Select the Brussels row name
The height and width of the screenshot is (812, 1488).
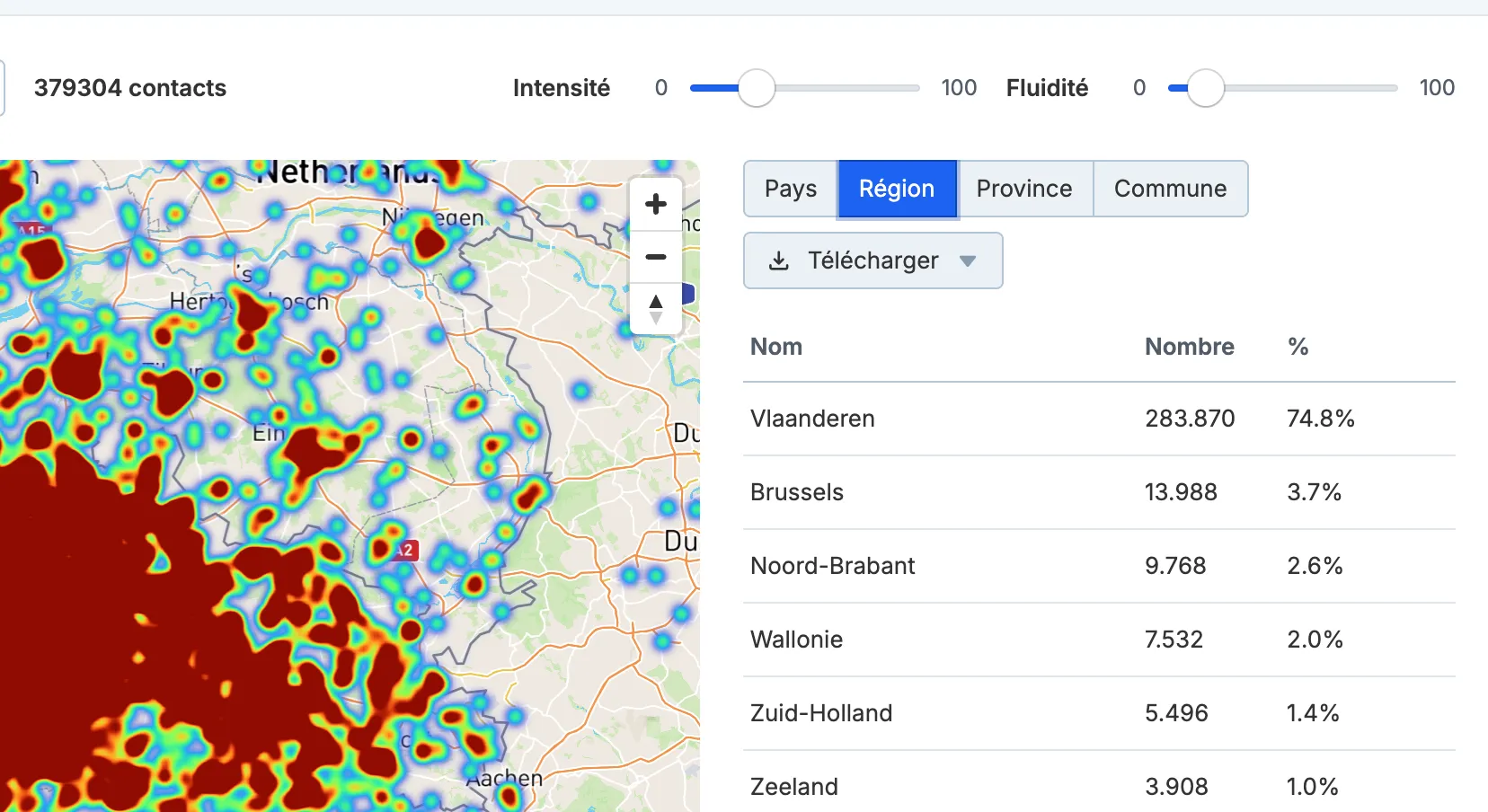(797, 492)
